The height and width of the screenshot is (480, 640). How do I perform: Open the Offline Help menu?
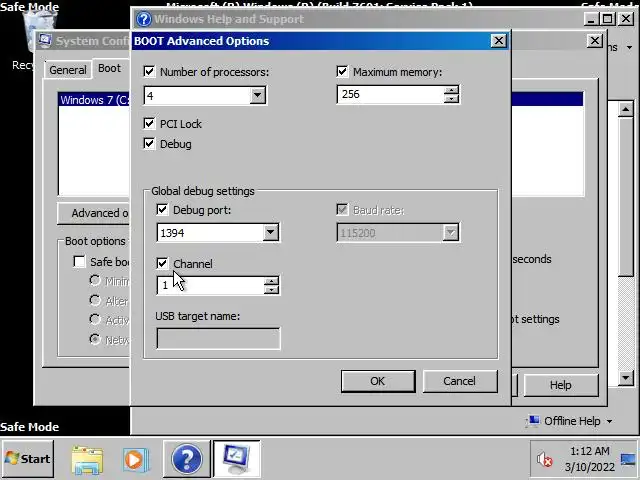571,421
